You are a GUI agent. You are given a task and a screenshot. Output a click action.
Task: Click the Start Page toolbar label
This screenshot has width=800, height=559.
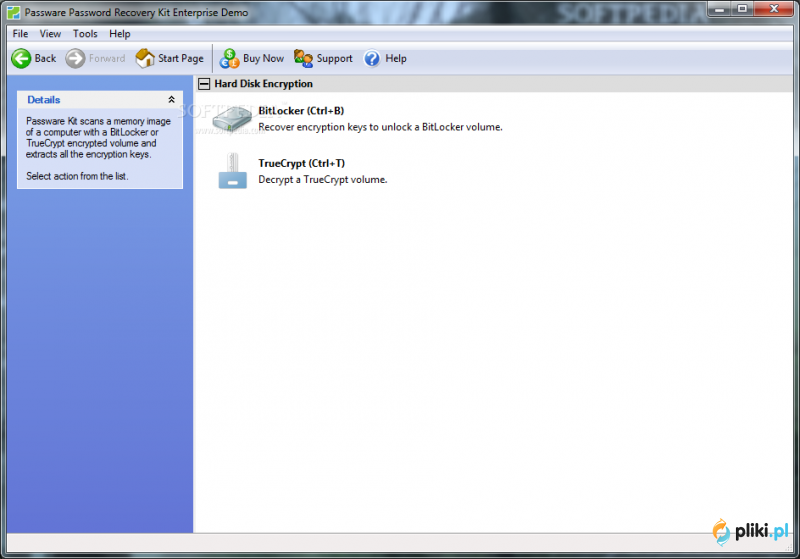[x=181, y=59]
